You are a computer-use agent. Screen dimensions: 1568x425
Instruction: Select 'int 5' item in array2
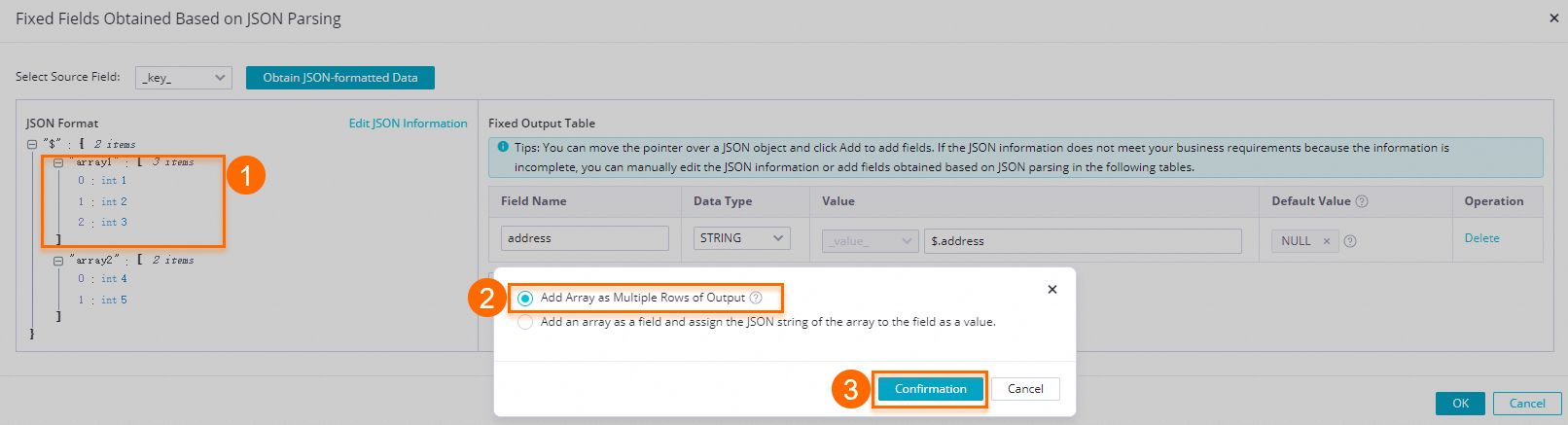[114, 301]
